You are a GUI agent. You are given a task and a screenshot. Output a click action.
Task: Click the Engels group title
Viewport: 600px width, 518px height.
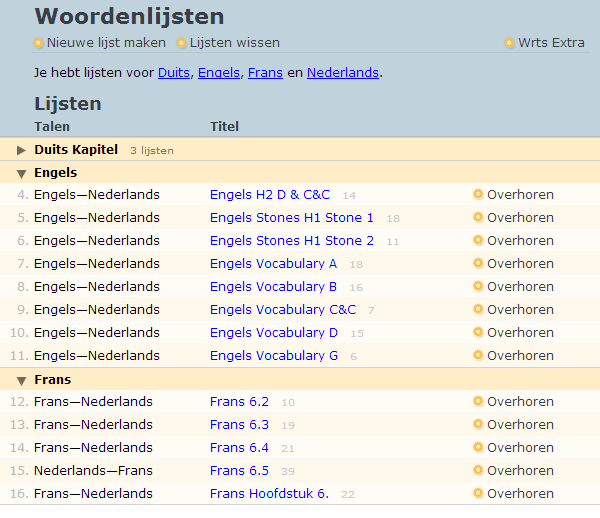coord(55,173)
